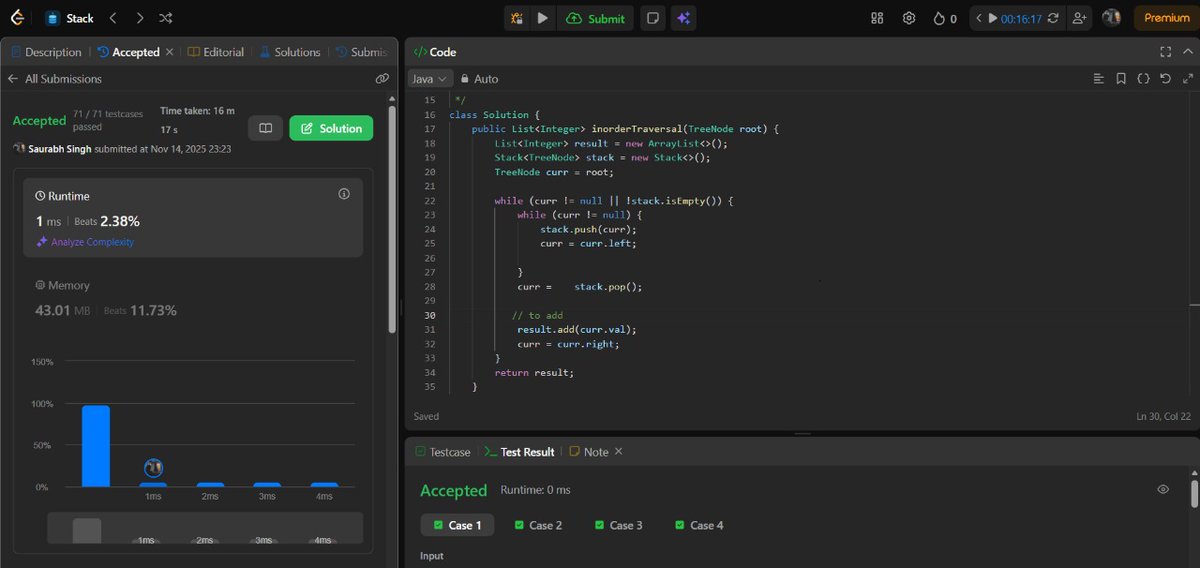The width and height of the screenshot is (1200, 568).
Task: Click the avatar marker on the 1ms bar
Action: 153,467
